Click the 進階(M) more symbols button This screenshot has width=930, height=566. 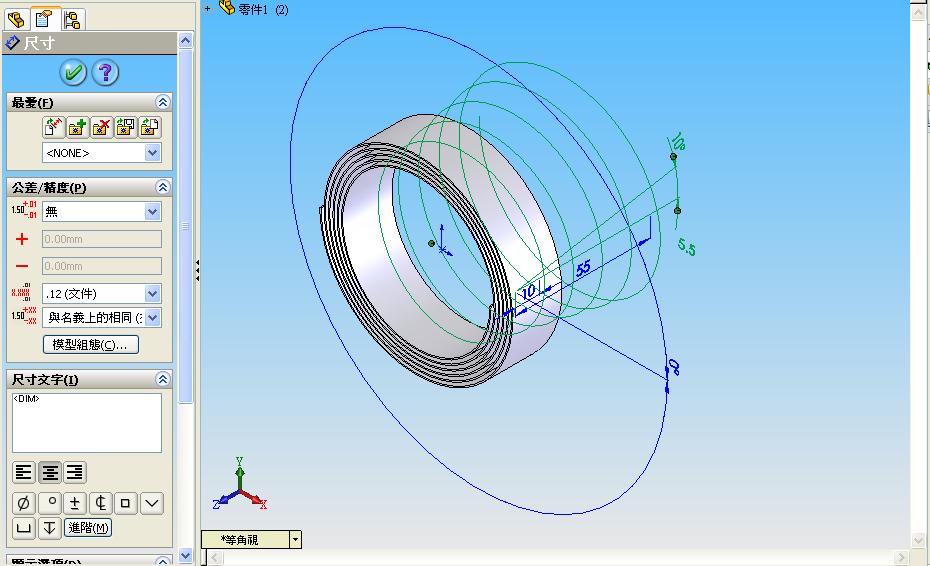click(x=88, y=527)
